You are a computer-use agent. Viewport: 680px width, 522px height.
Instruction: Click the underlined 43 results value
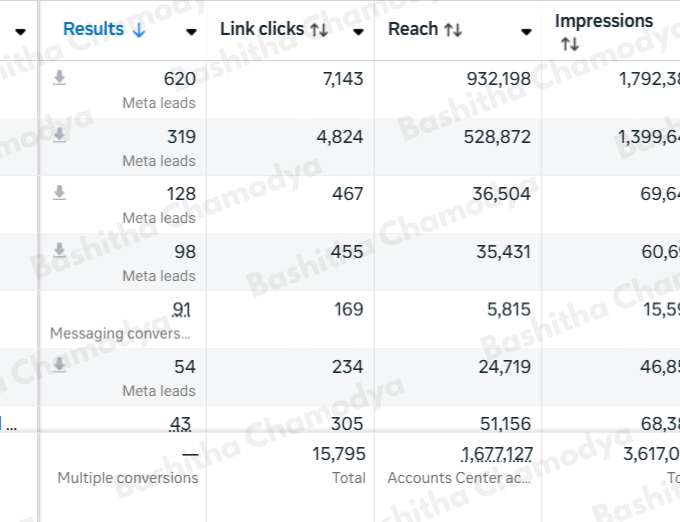point(180,424)
